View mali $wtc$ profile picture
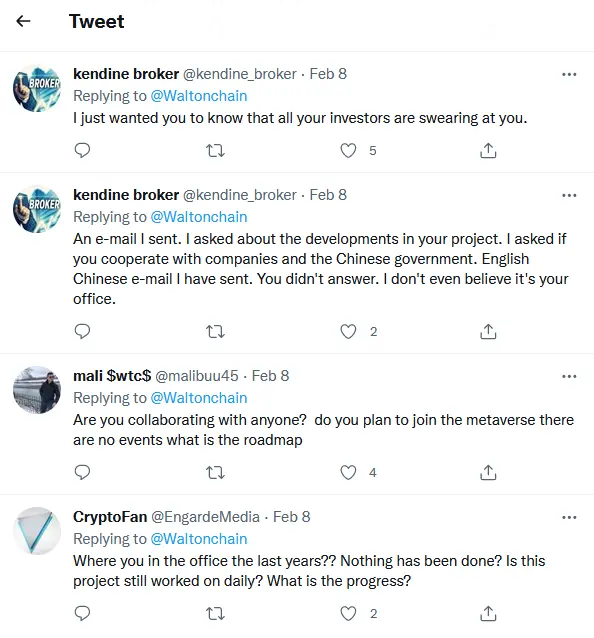The image size is (594, 638). coord(37,390)
